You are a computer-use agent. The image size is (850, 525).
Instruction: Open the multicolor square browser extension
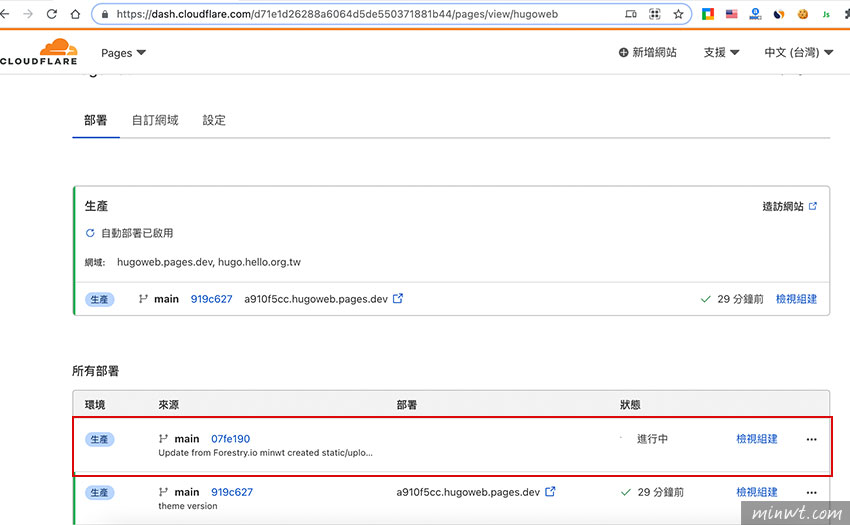click(x=707, y=14)
